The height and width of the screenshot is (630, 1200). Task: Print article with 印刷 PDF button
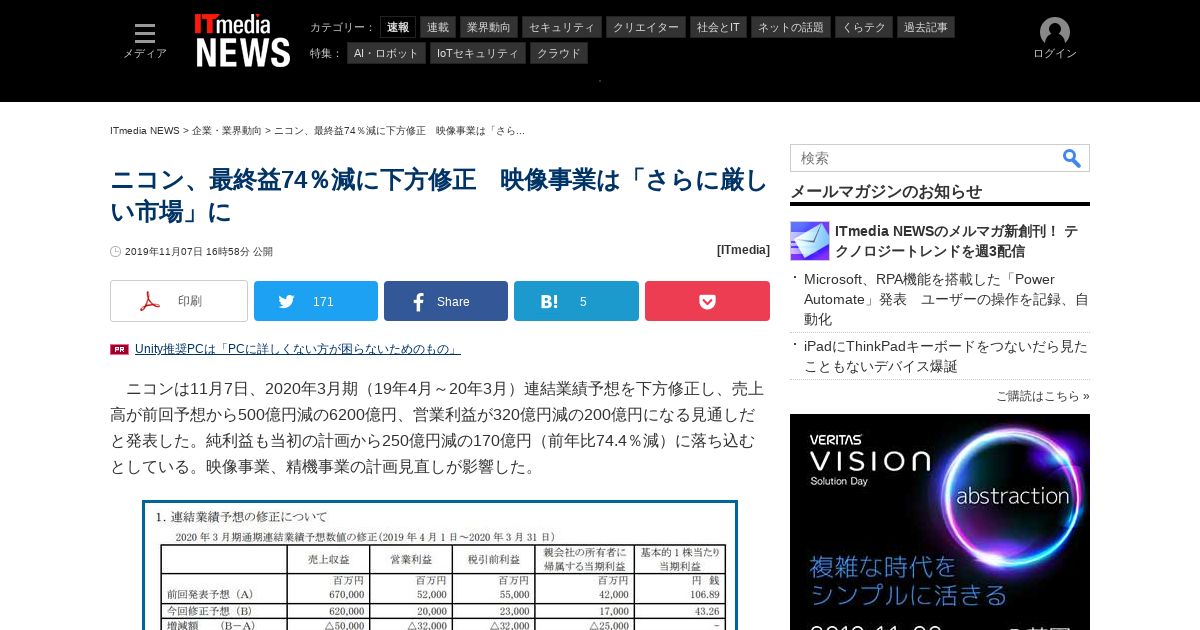[x=179, y=301]
